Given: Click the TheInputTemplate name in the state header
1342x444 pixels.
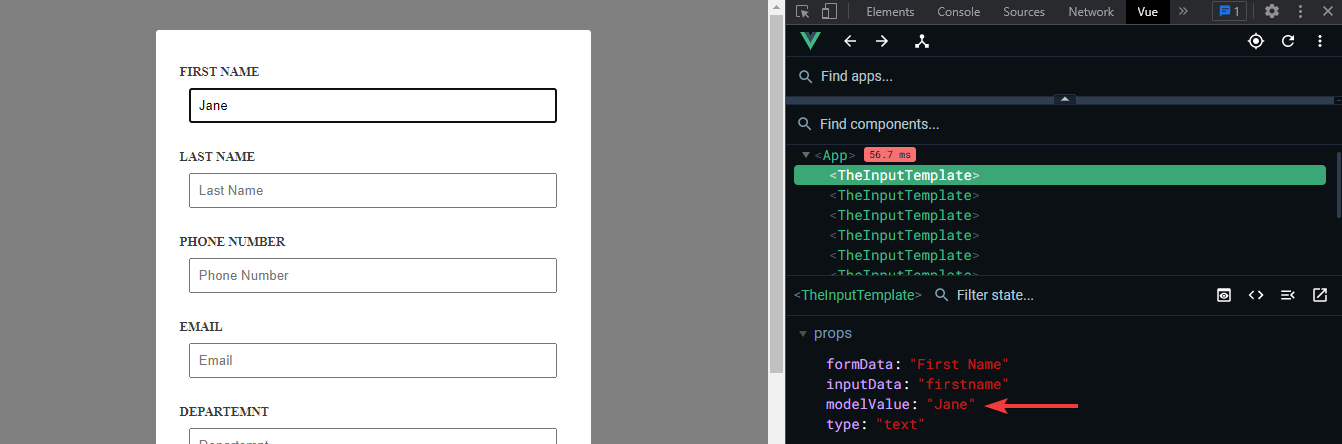Looking at the screenshot, I should point(858,295).
